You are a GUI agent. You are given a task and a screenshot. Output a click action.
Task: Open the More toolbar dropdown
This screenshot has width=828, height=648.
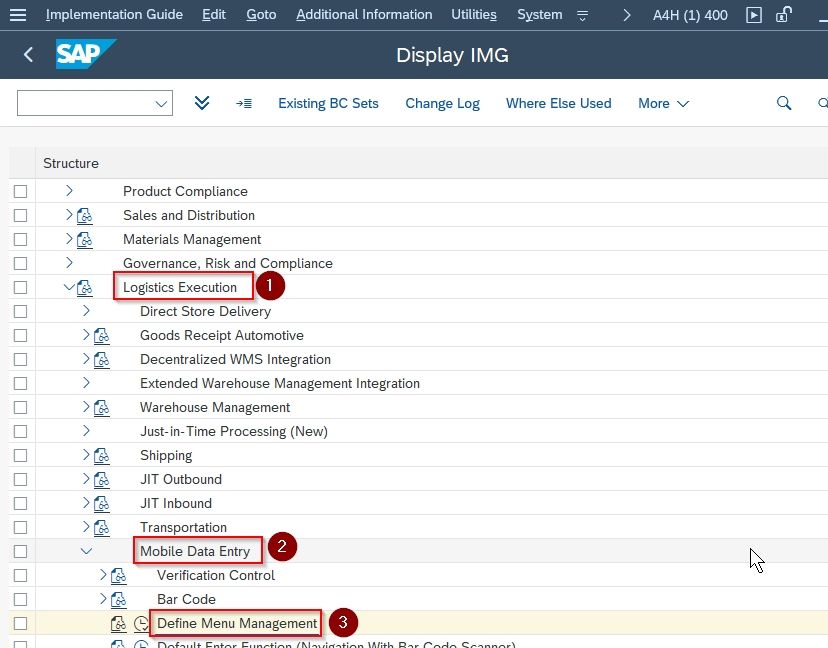click(x=663, y=104)
